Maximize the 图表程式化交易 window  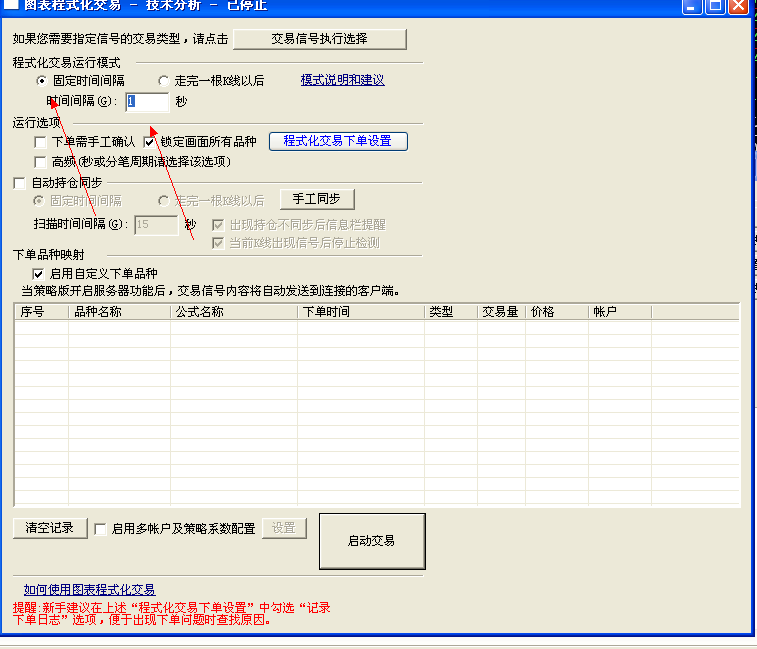[x=715, y=6]
